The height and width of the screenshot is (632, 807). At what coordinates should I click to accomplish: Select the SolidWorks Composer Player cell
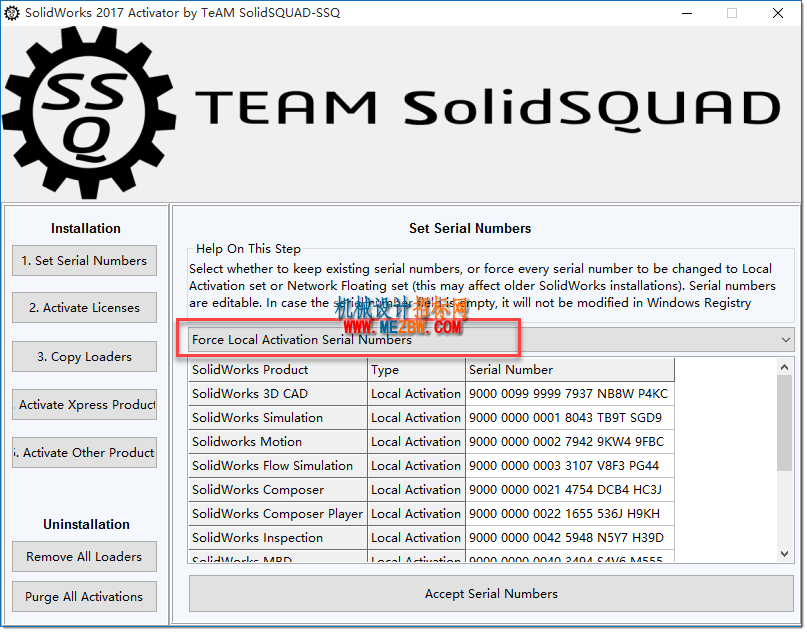click(278, 514)
